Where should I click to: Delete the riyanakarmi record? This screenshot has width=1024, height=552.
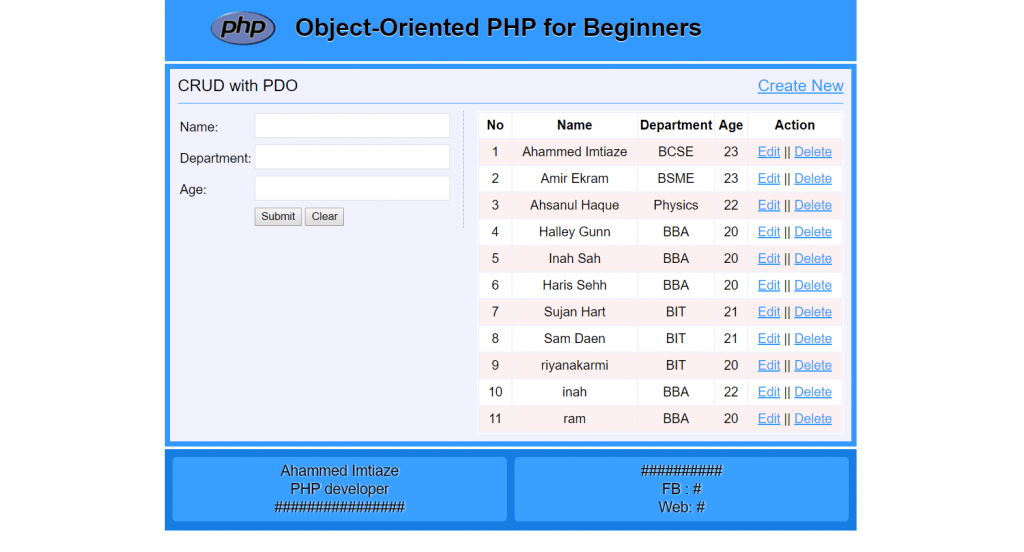(813, 365)
